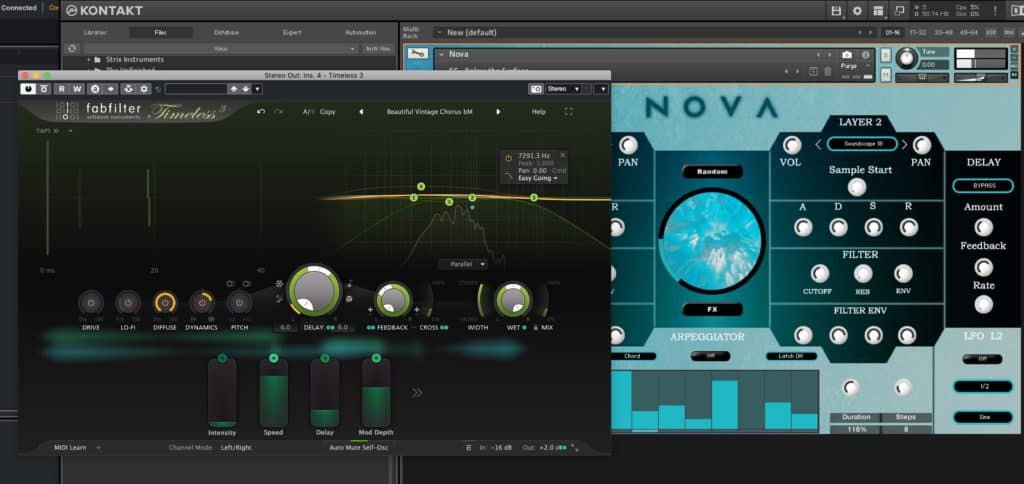
Task: Toggle the plugin bypass power button
Action: (28, 89)
